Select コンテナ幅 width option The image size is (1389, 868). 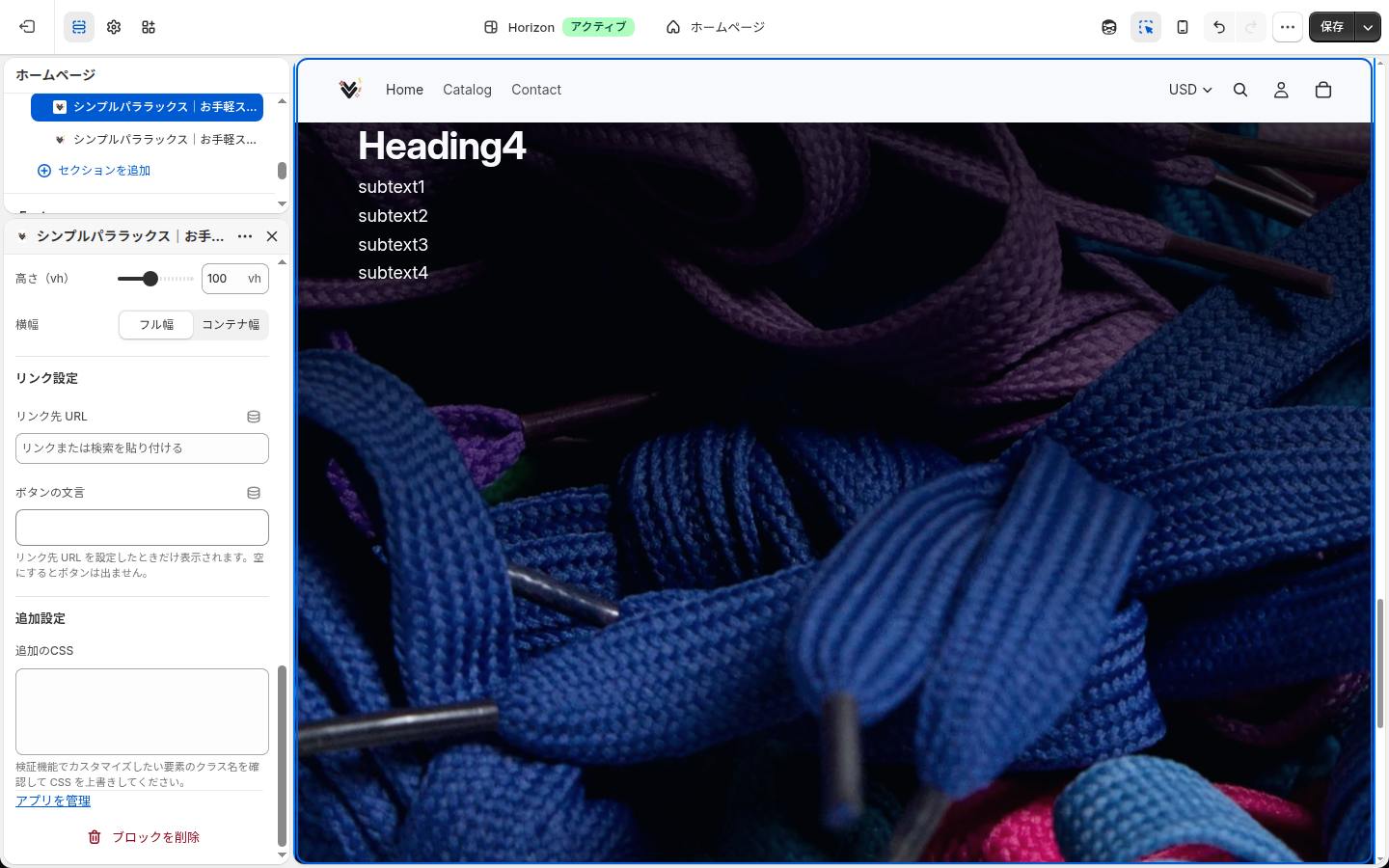[231, 325]
